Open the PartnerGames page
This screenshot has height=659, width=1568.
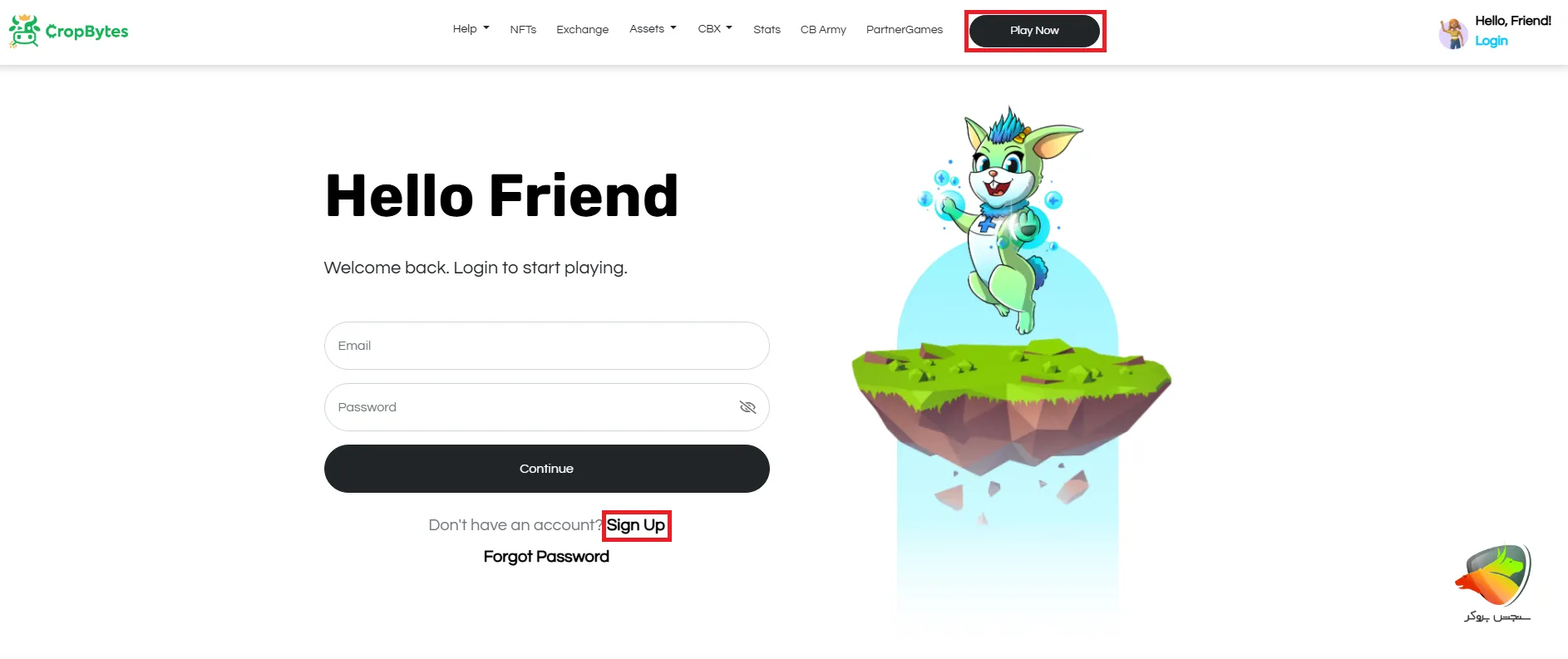pos(905,30)
